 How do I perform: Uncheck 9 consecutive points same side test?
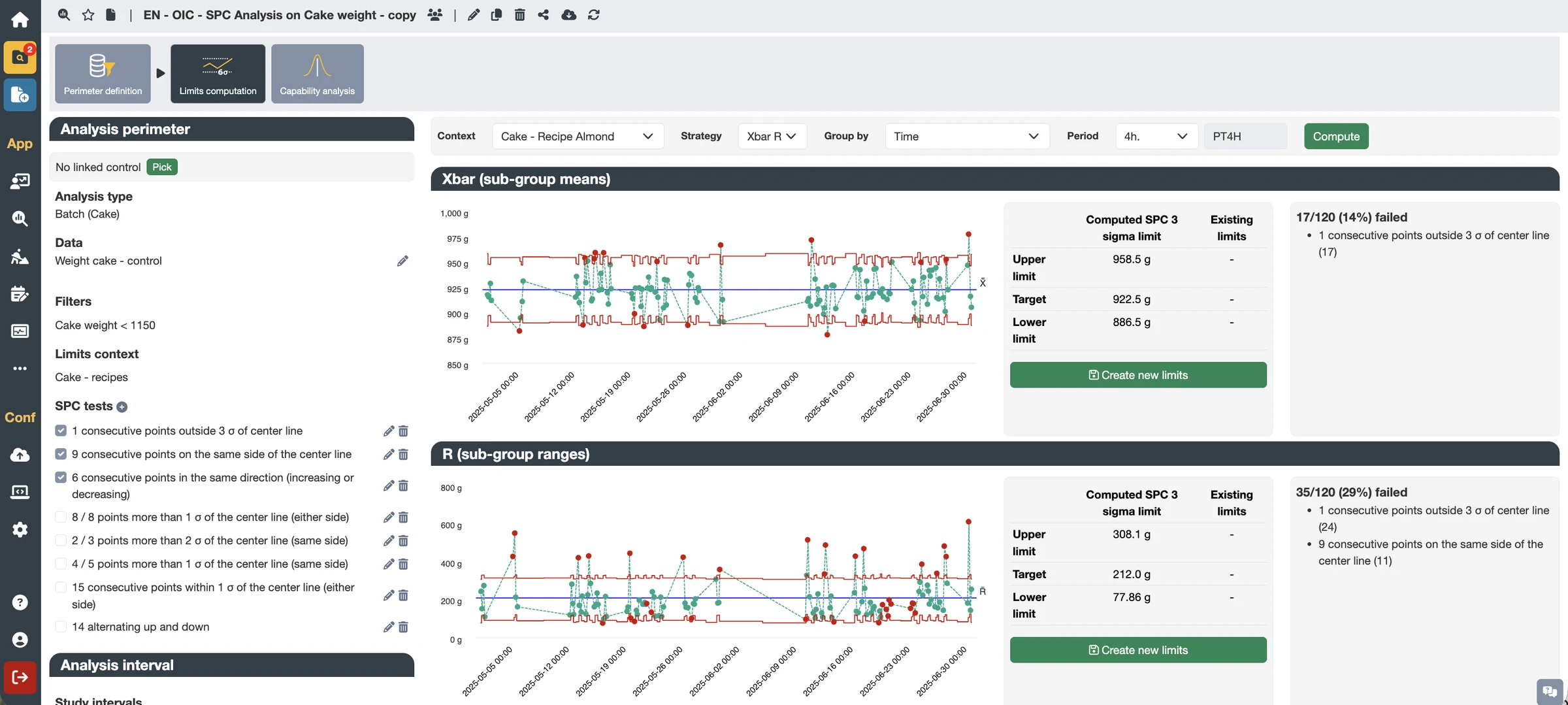(x=61, y=454)
